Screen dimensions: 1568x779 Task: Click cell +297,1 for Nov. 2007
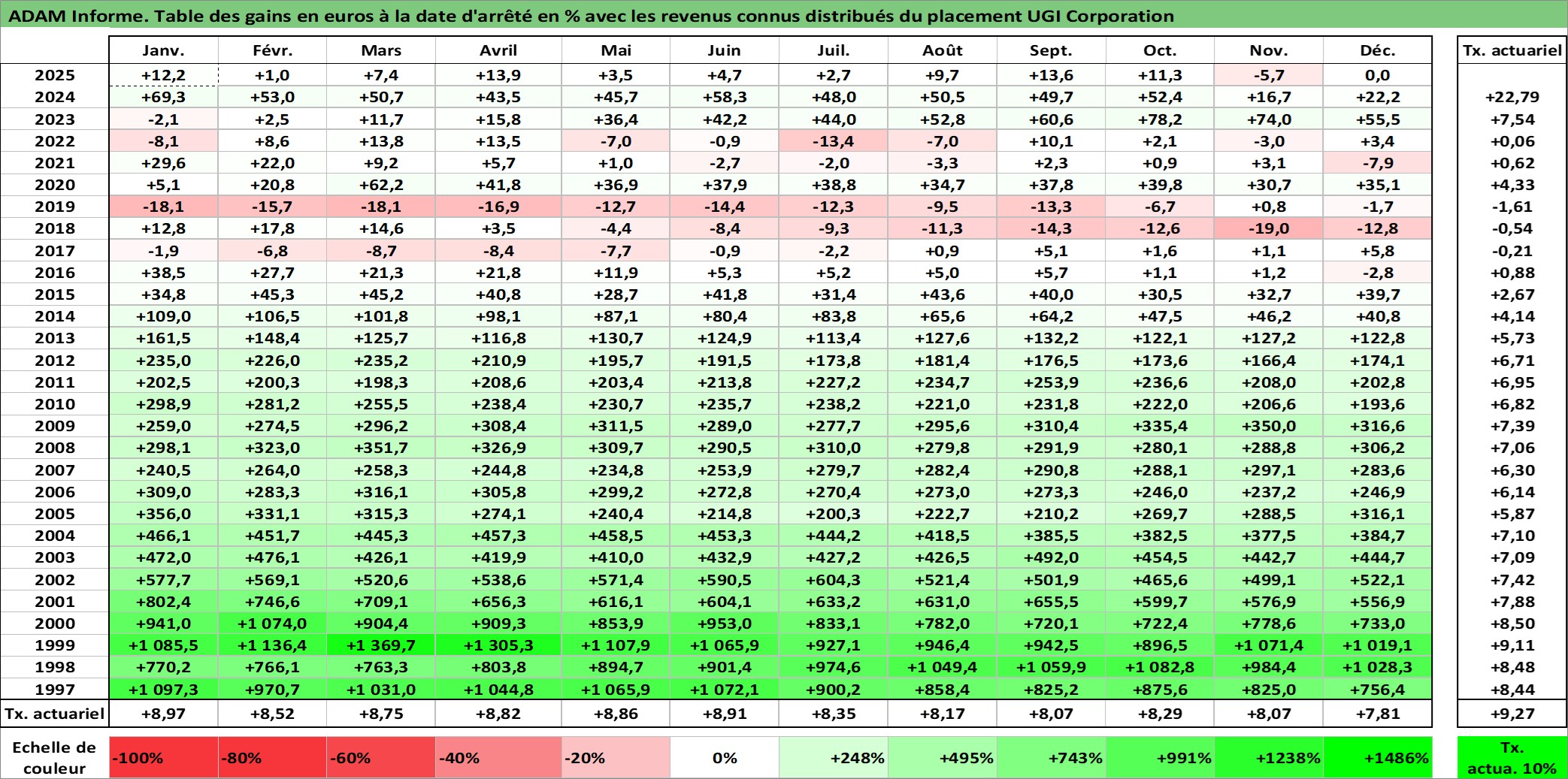click(1269, 470)
